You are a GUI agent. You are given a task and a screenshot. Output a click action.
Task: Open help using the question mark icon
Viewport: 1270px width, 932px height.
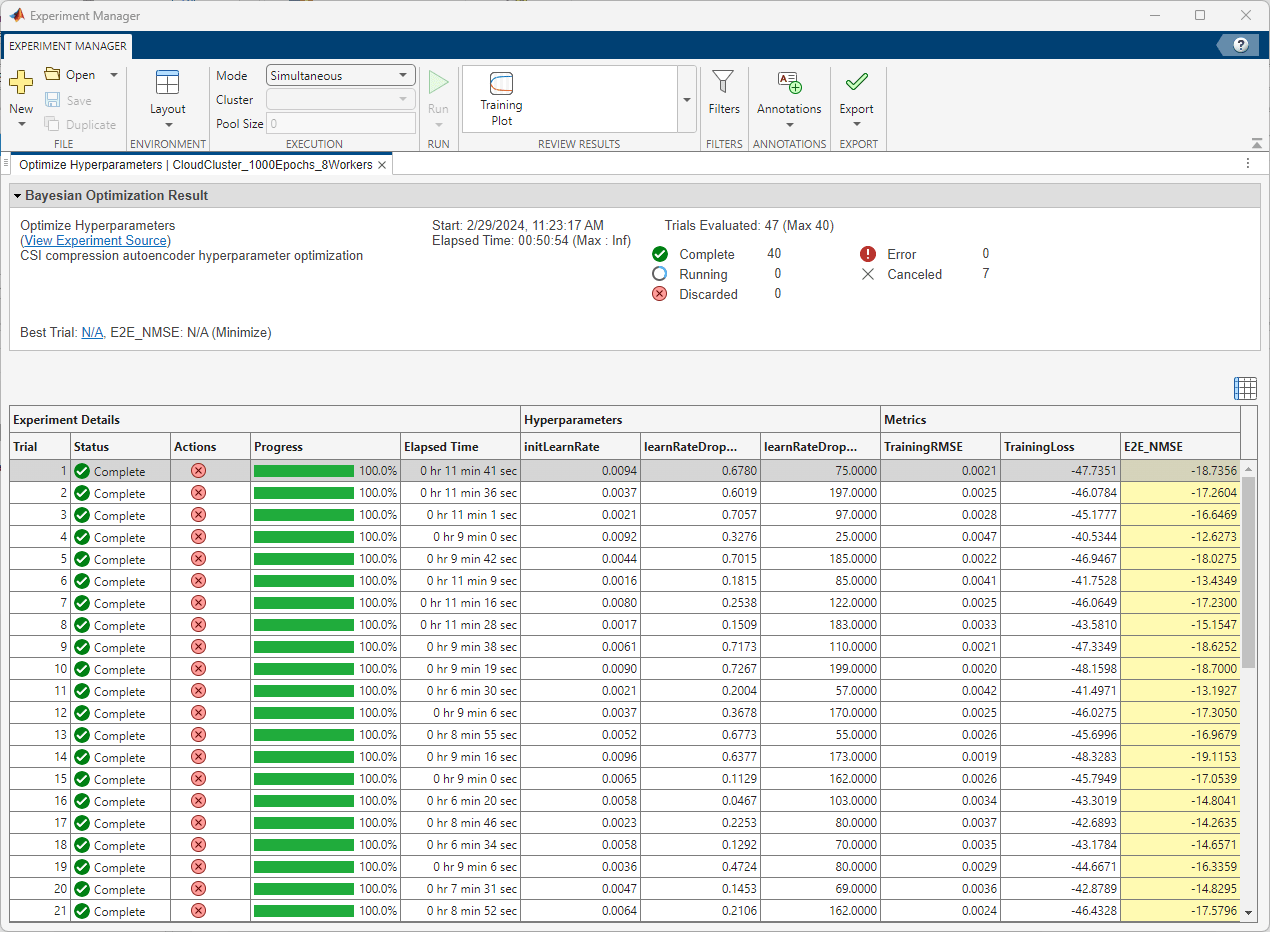(x=1240, y=44)
